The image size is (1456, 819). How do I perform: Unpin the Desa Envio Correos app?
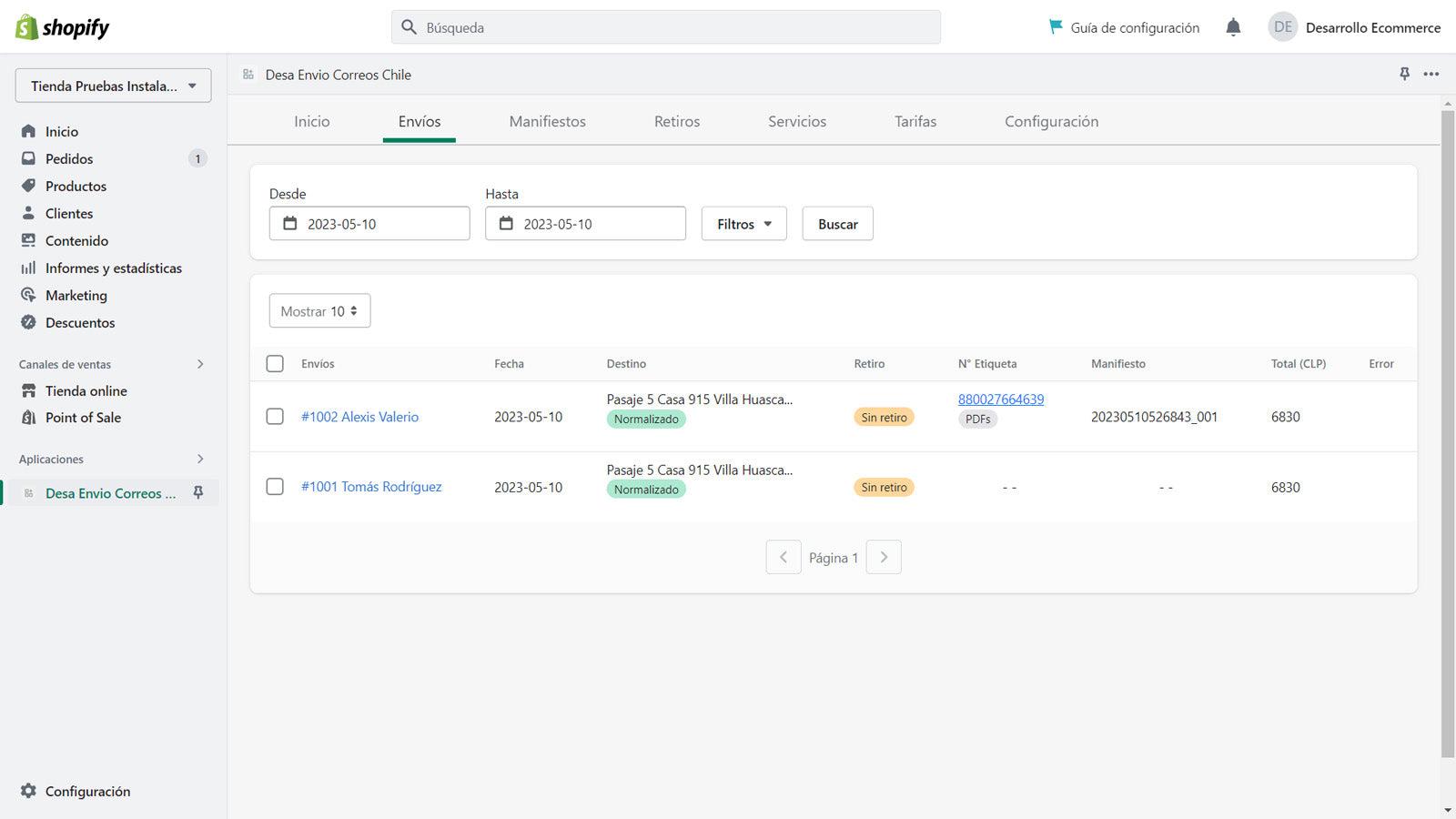(198, 492)
